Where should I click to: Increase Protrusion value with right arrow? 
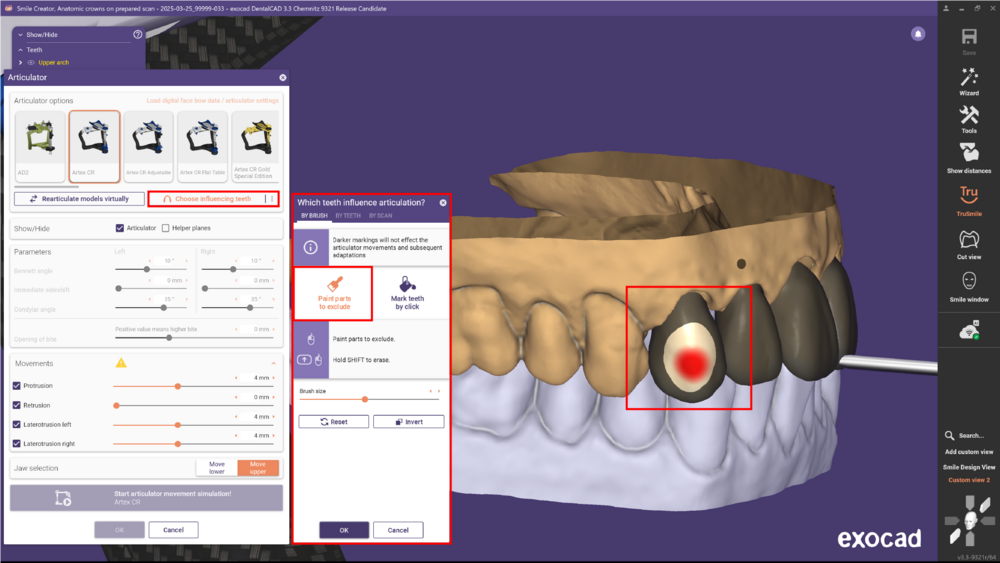pyautogui.click(x=274, y=378)
